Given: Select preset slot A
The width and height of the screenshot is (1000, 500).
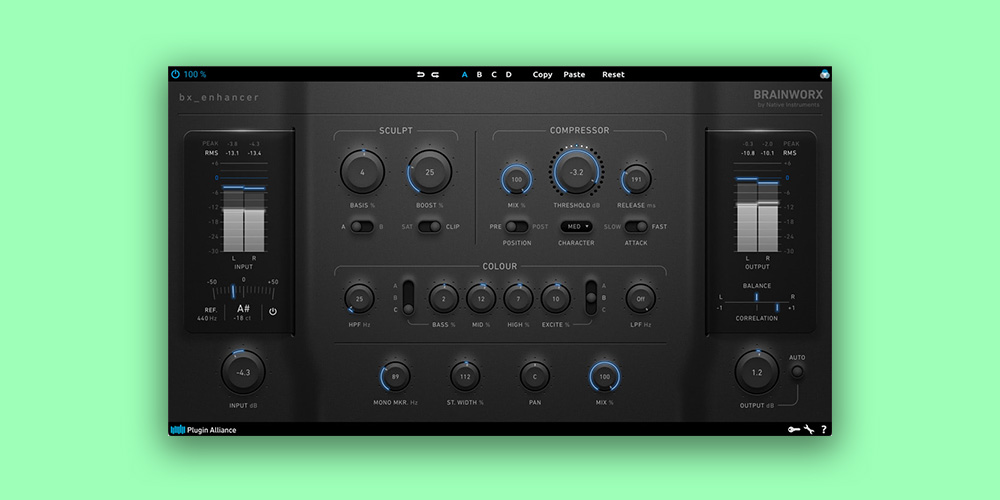Looking at the screenshot, I should (464, 74).
